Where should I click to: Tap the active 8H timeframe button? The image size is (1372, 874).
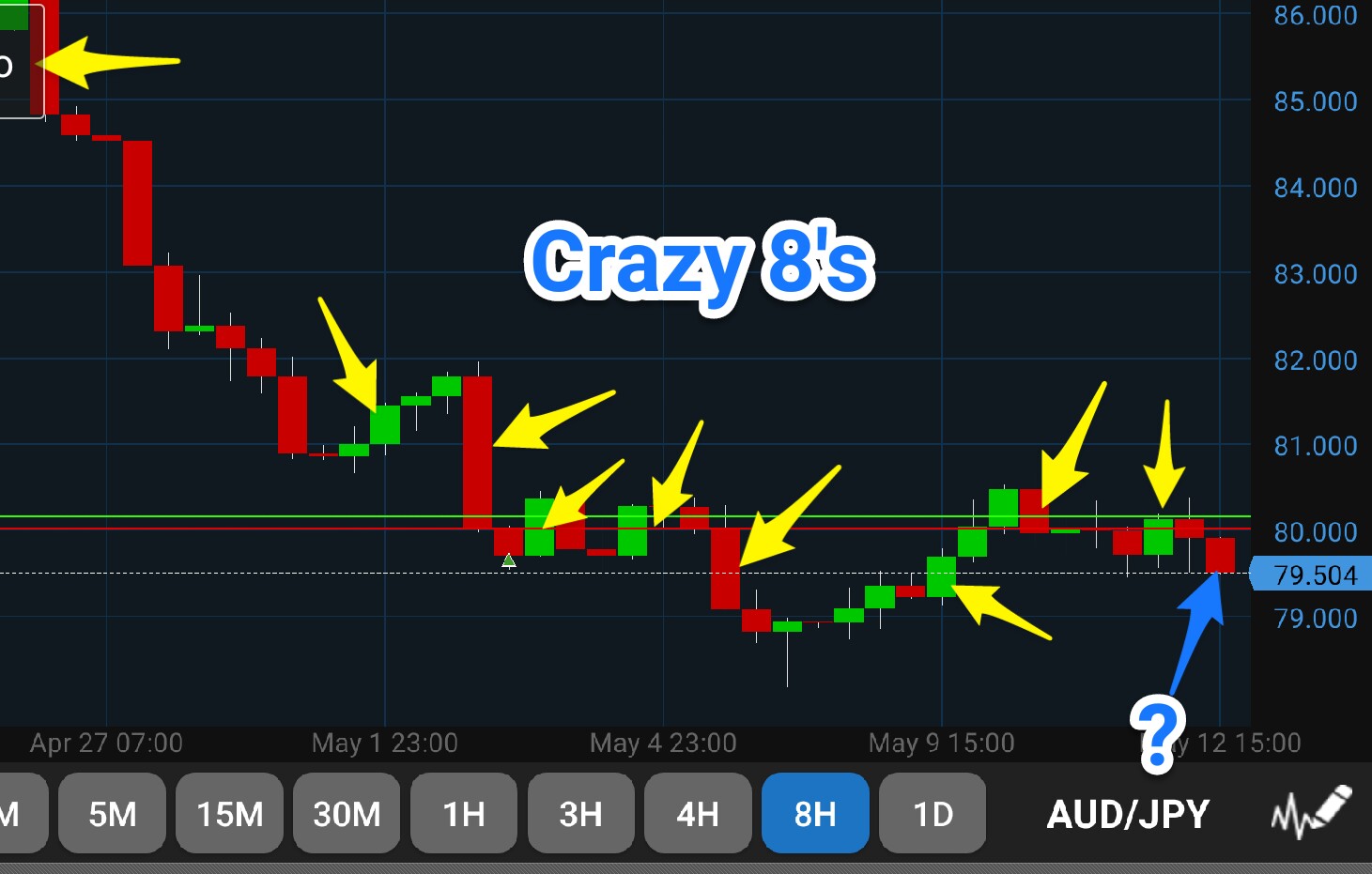(815, 813)
